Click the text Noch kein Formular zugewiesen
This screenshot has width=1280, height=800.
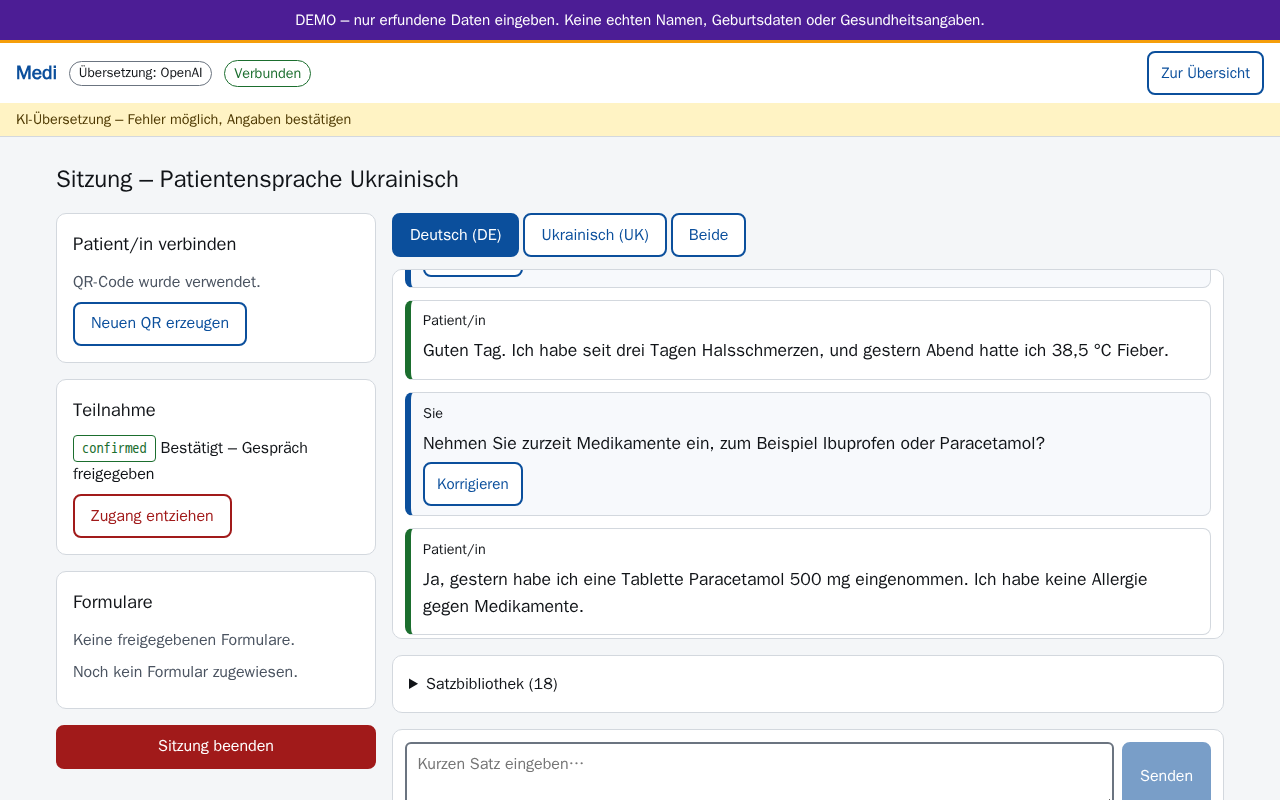pos(185,672)
